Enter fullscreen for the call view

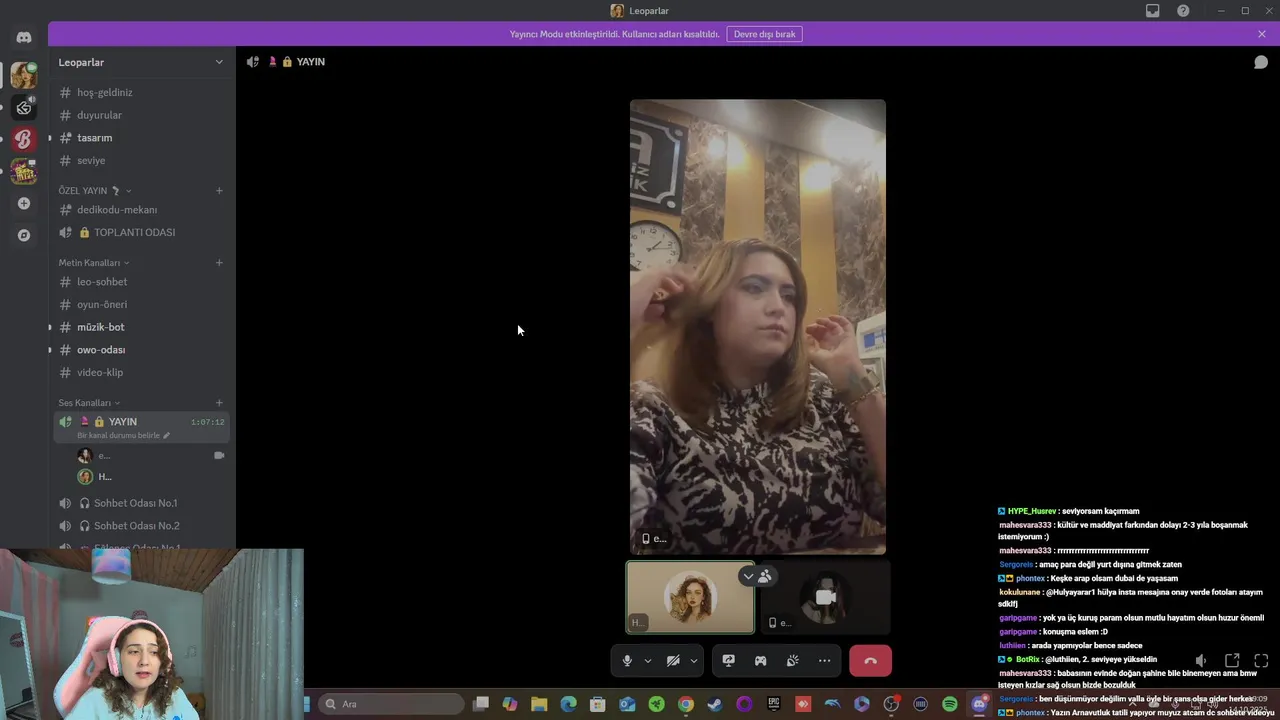pyautogui.click(x=1261, y=661)
